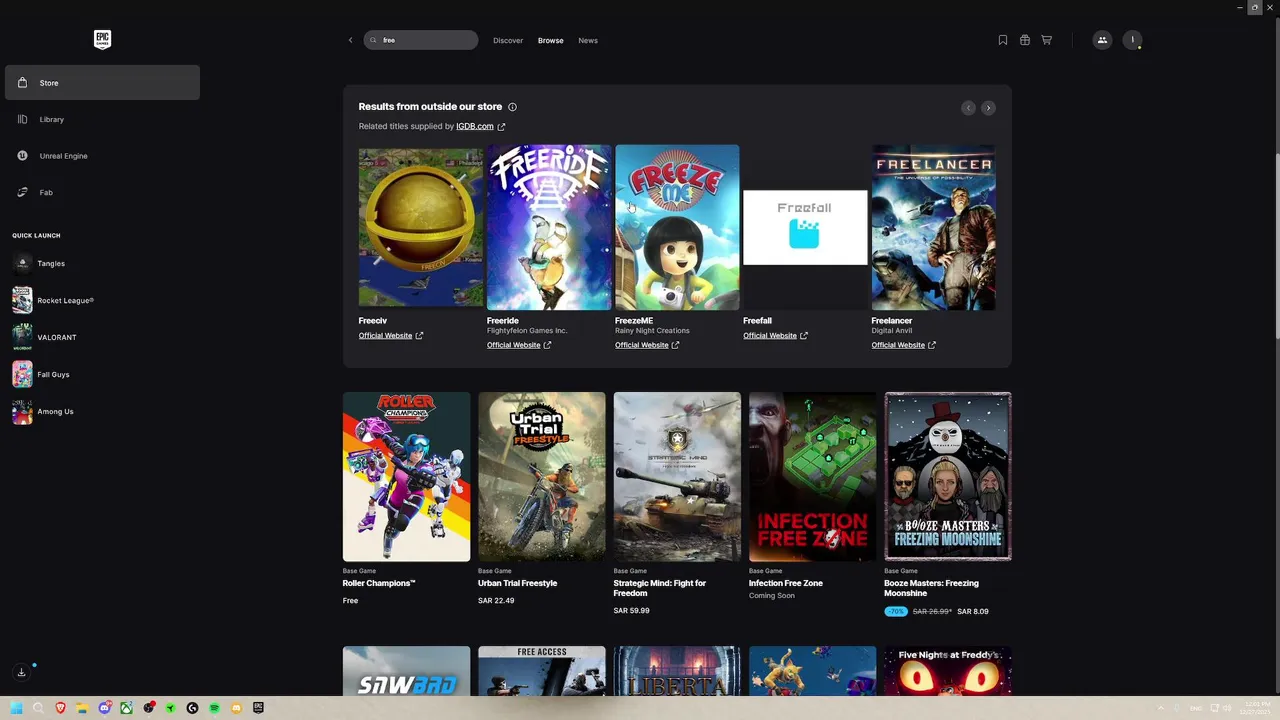Open the Downloads icon at the sidebar bottom

tap(21, 672)
